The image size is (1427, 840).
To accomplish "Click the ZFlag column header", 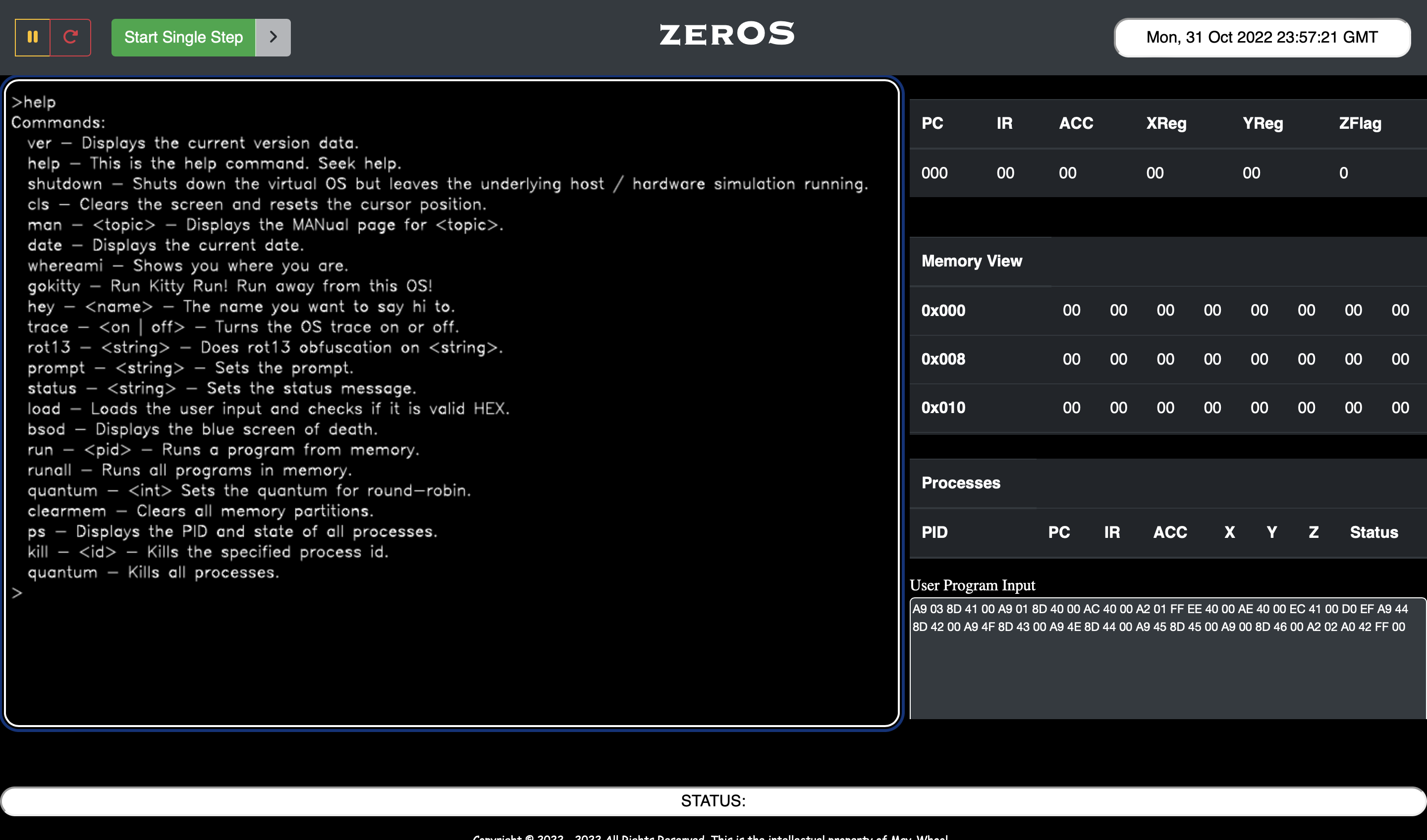I will (x=1360, y=123).
